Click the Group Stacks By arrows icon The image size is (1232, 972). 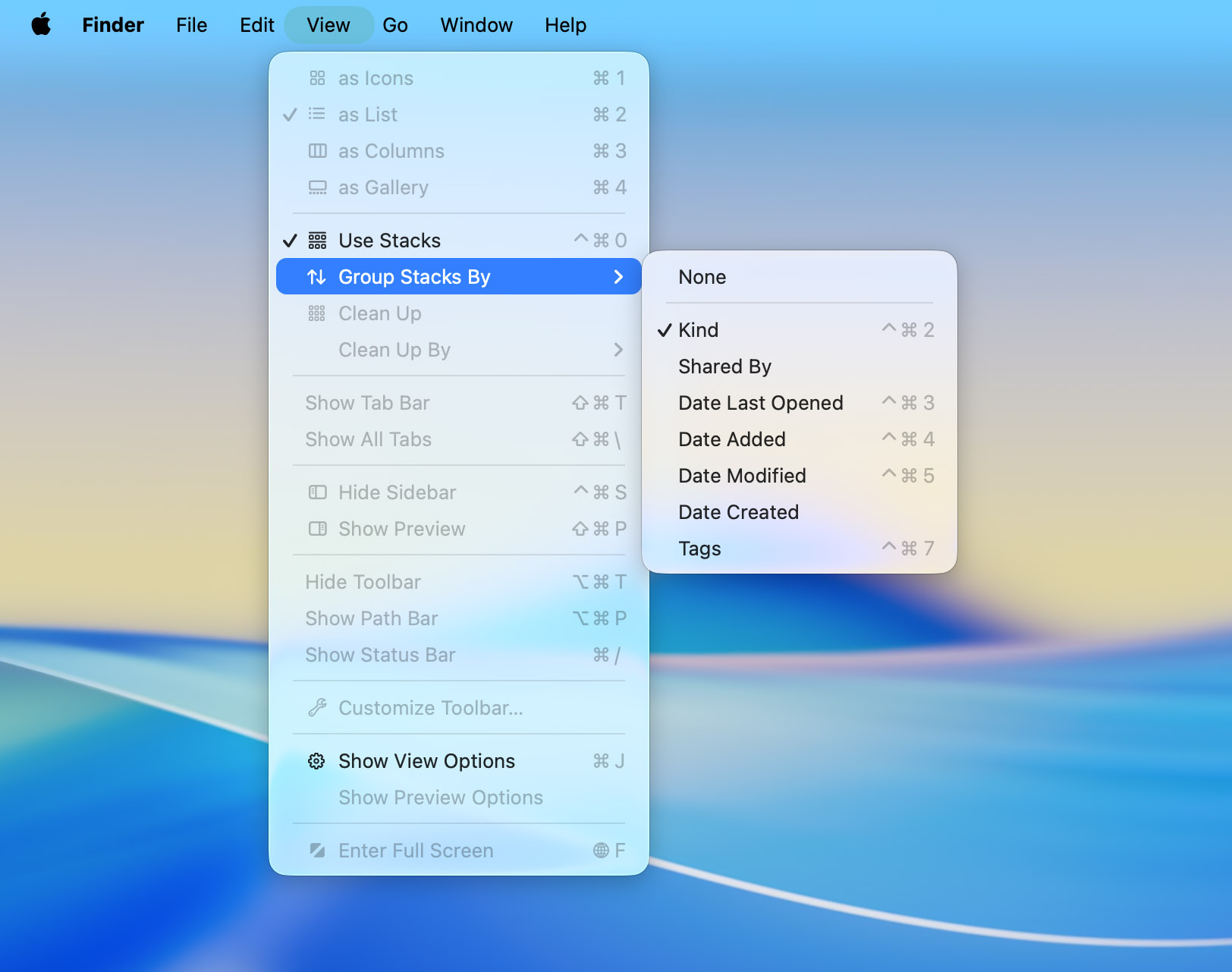[316, 277]
